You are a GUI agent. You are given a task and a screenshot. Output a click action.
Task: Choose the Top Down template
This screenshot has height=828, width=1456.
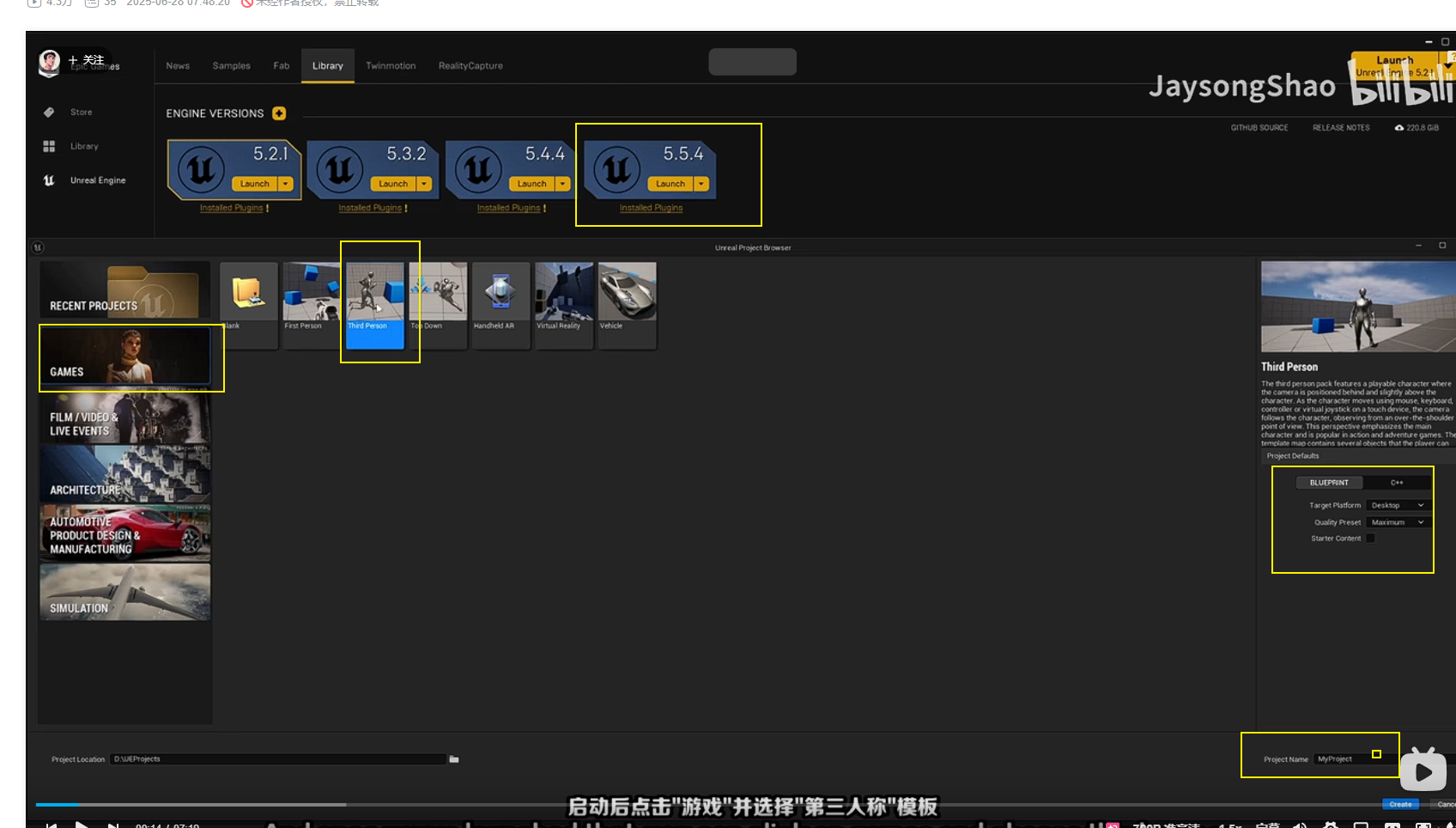tap(438, 305)
